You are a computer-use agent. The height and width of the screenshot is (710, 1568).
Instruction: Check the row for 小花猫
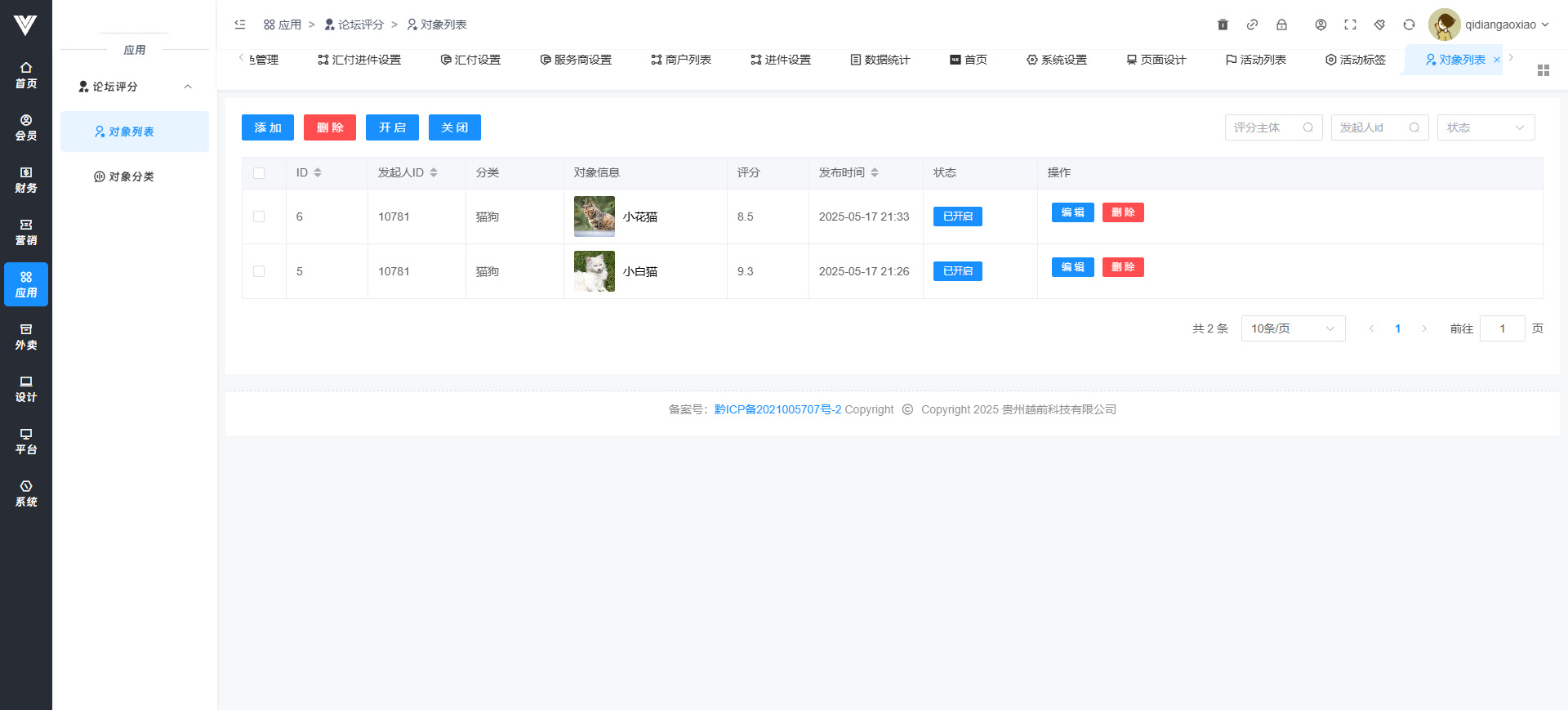[x=259, y=217]
